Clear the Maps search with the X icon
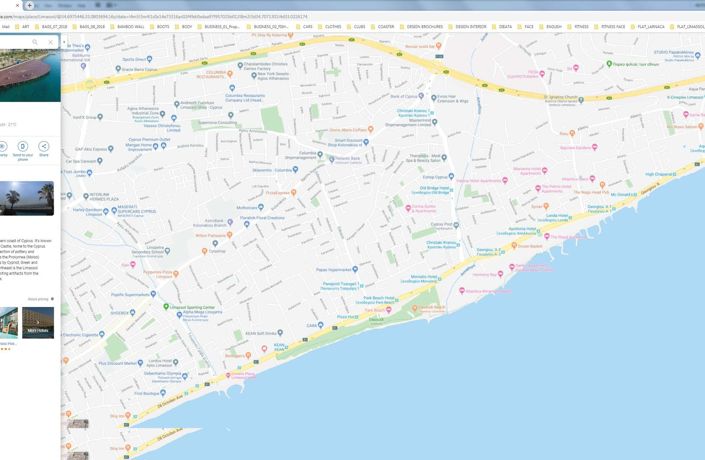 click(x=50, y=42)
